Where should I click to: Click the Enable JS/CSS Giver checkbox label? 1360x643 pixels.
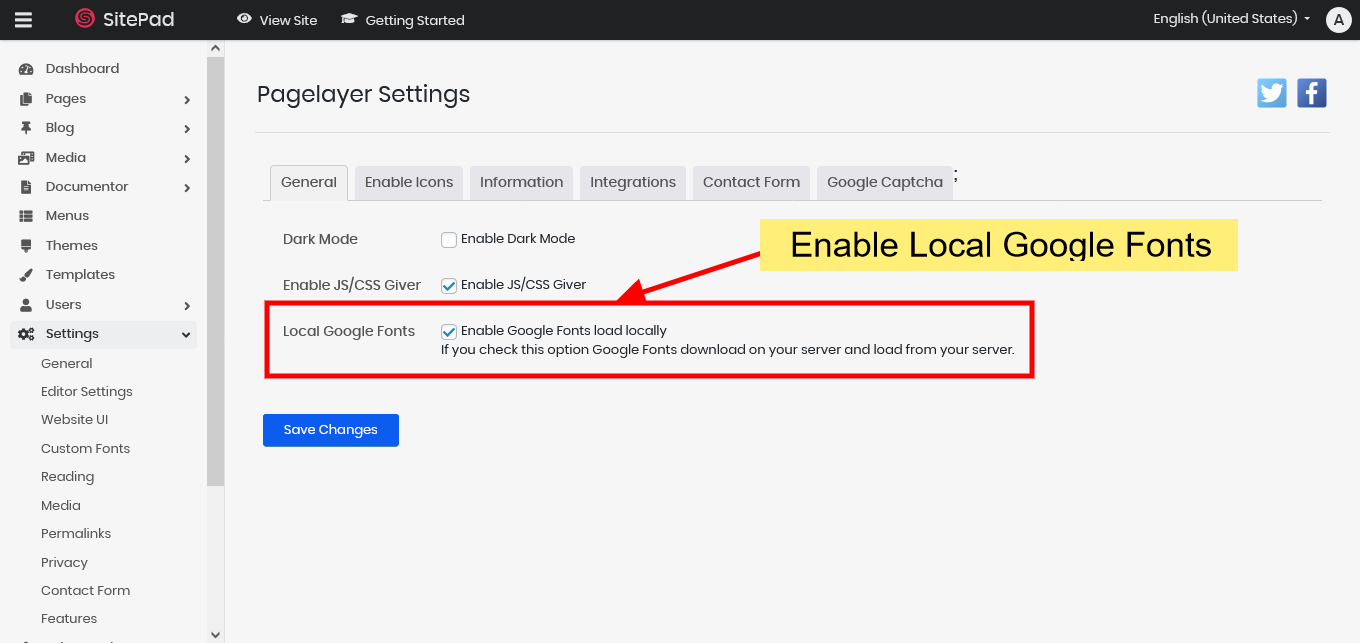tap(523, 285)
